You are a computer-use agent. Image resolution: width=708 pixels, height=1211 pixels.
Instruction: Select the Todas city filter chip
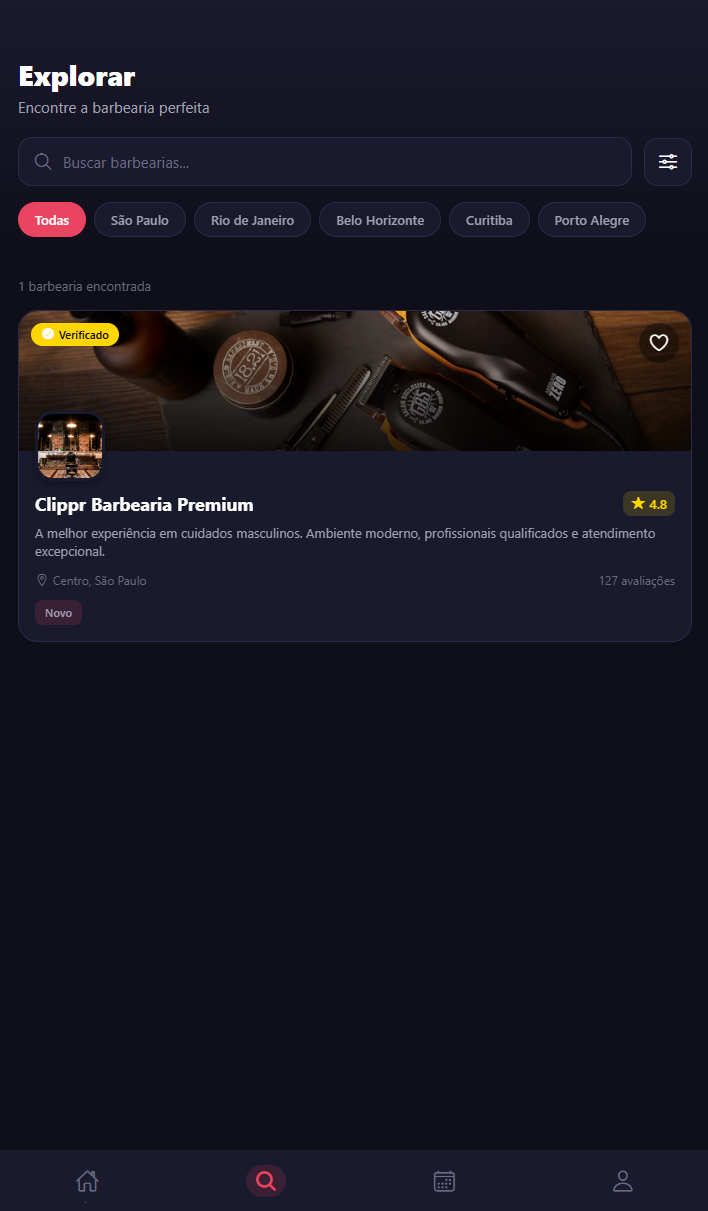click(x=52, y=220)
